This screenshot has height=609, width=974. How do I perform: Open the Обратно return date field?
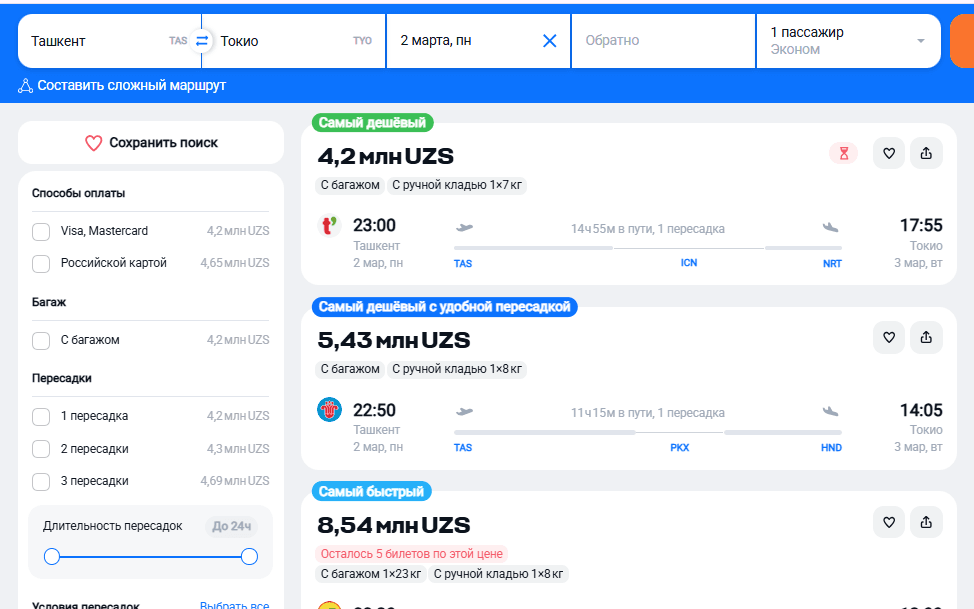pos(663,41)
